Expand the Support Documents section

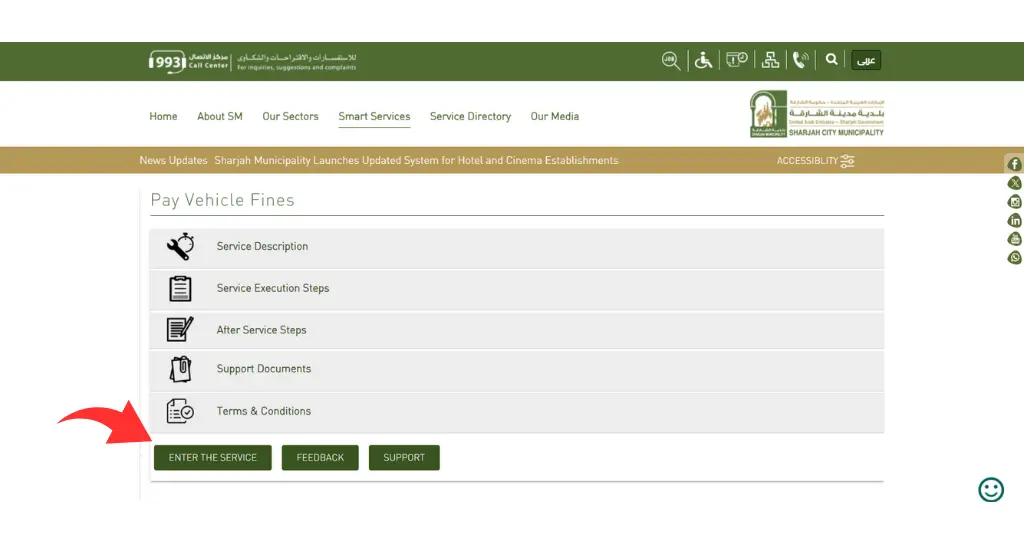(x=517, y=370)
